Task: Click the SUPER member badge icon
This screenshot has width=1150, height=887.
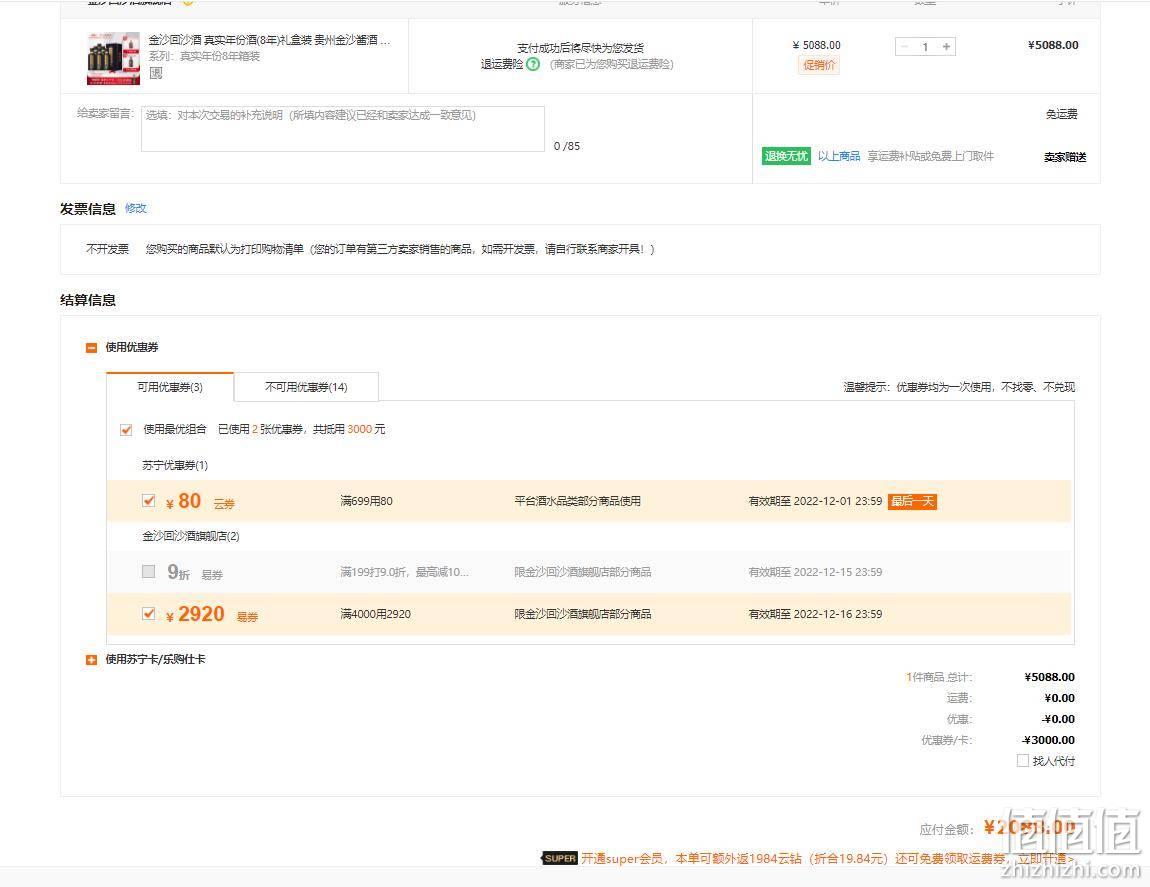Action: click(x=560, y=858)
